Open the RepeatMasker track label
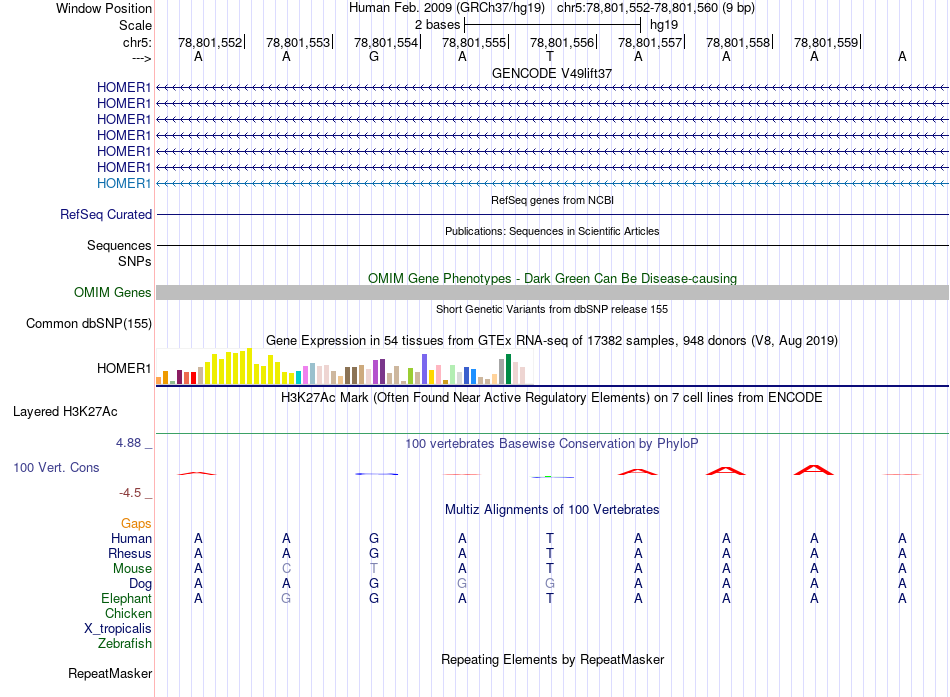The width and height of the screenshot is (950, 697). (x=110, y=674)
